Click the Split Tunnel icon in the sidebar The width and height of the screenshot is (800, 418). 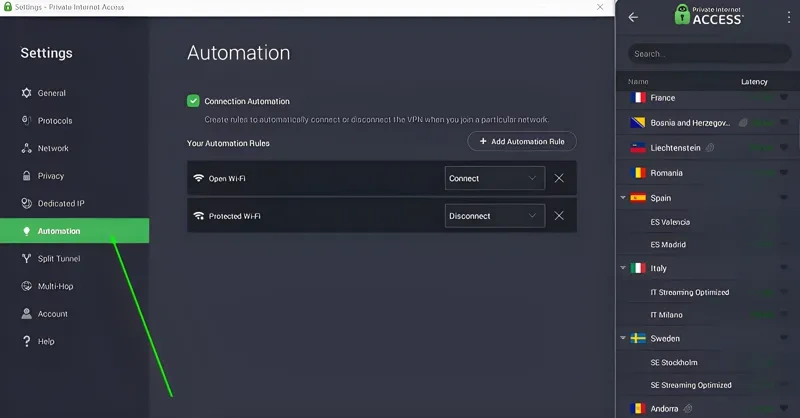click(27, 259)
